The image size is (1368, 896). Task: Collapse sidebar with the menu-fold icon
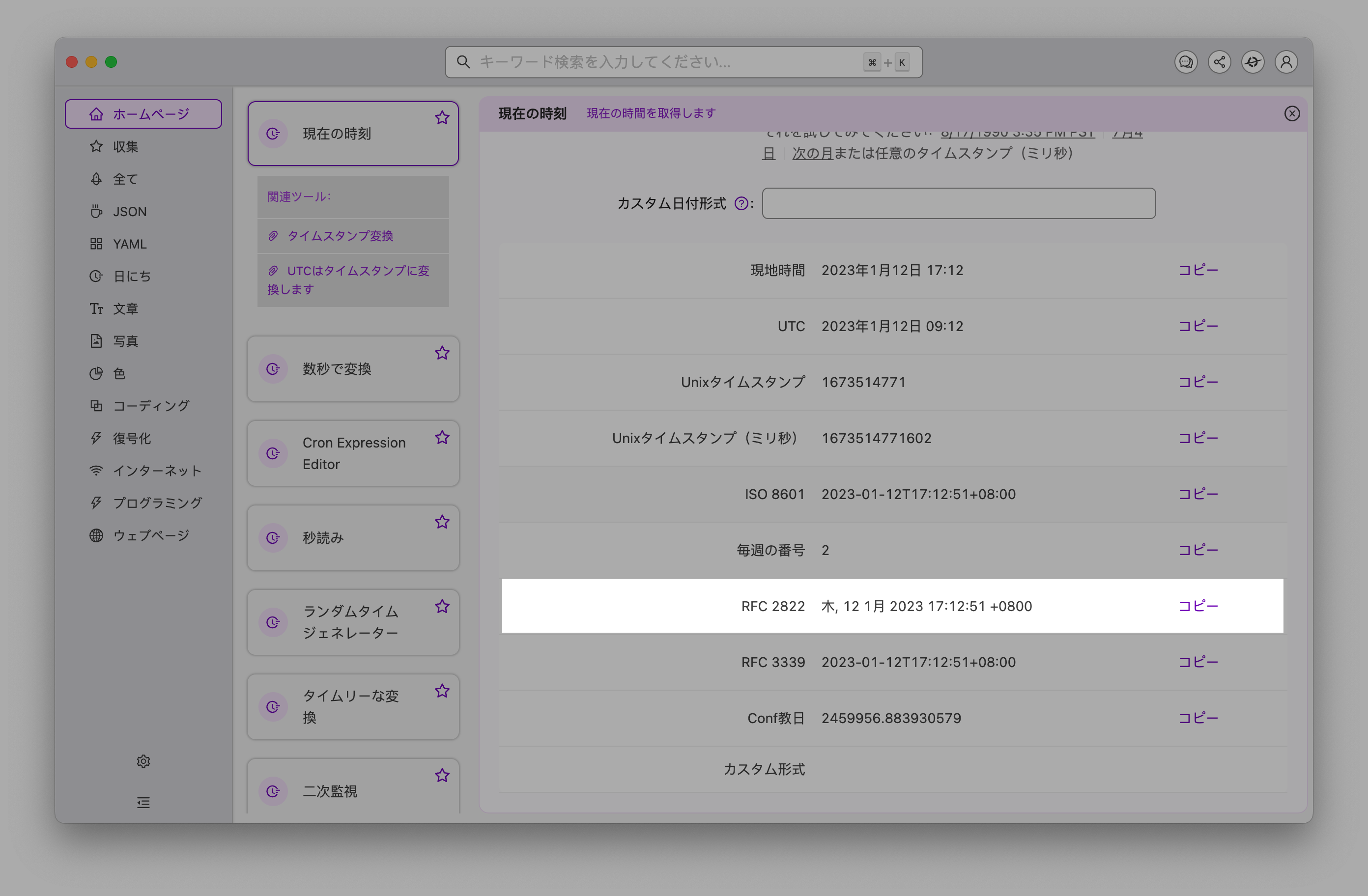143,803
